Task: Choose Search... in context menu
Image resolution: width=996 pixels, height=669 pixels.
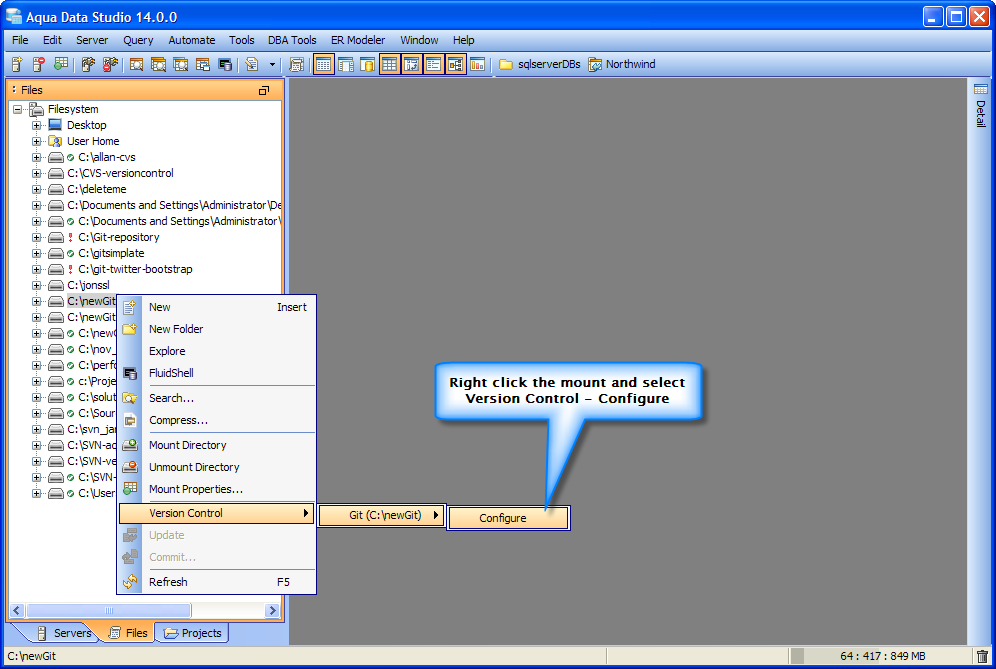Action: (217, 398)
